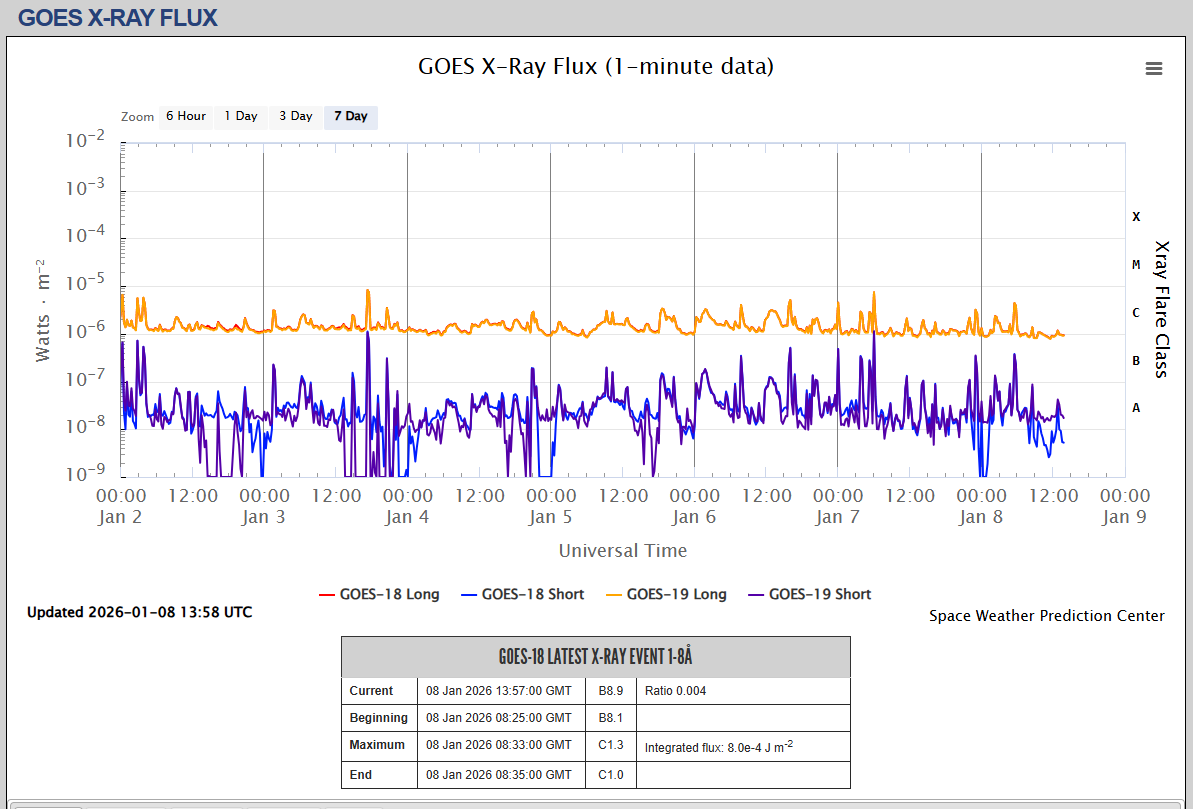The image size is (1193, 809).
Task: Click the GOES X-RAY FLUX page heading
Action: (x=117, y=18)
